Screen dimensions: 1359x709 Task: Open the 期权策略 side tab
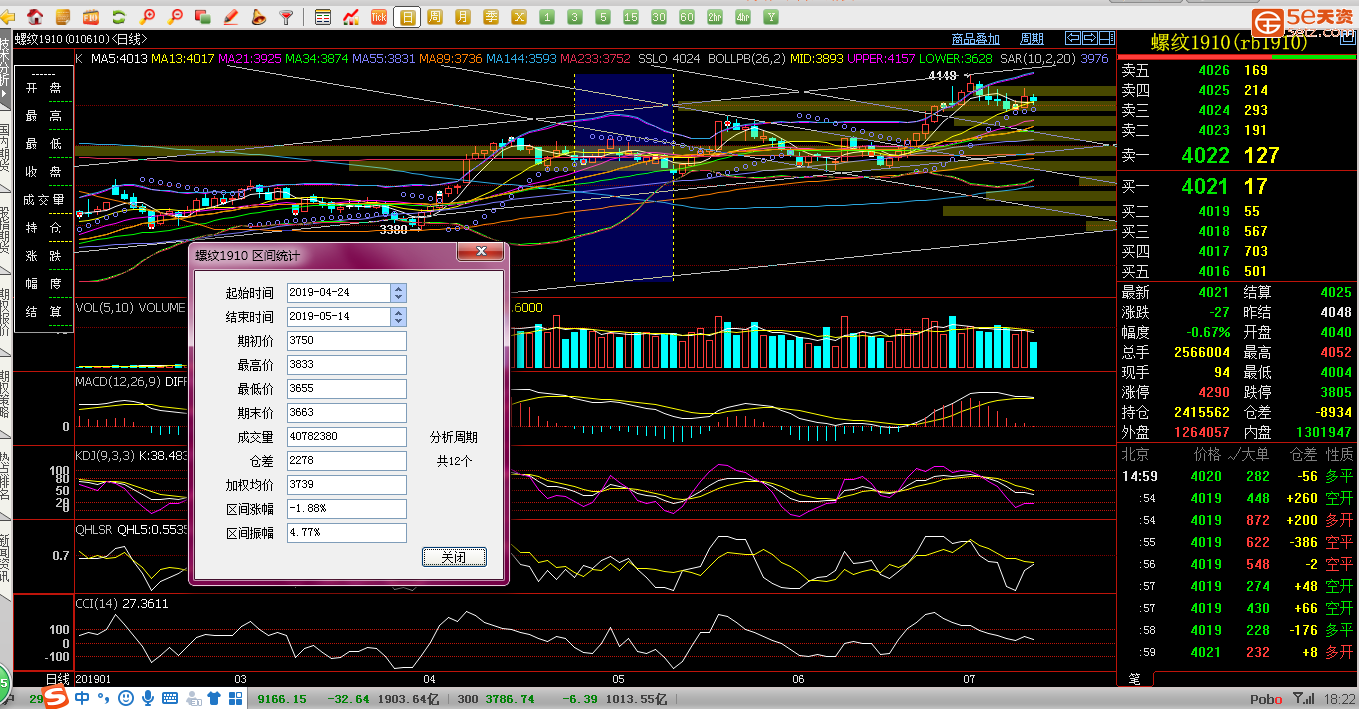coord(5,393)
